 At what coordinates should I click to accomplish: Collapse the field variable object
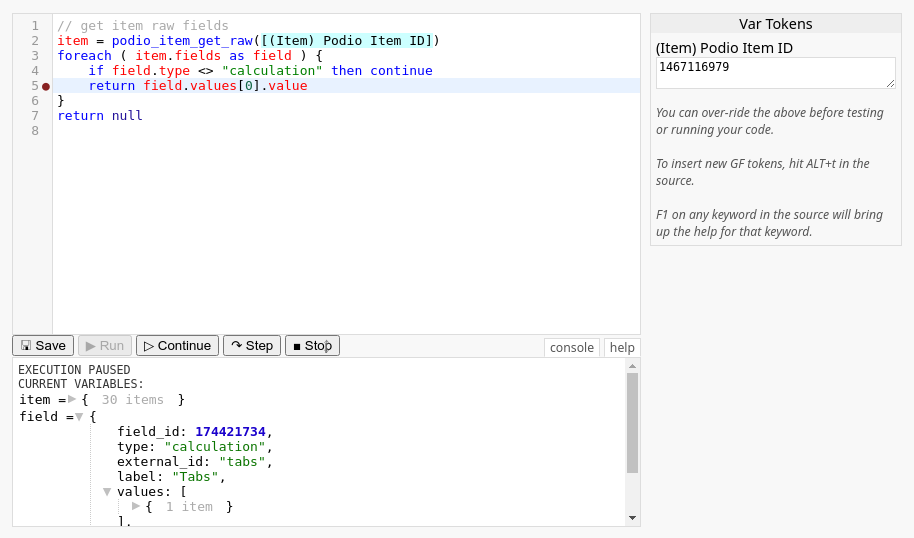(79, 417)
